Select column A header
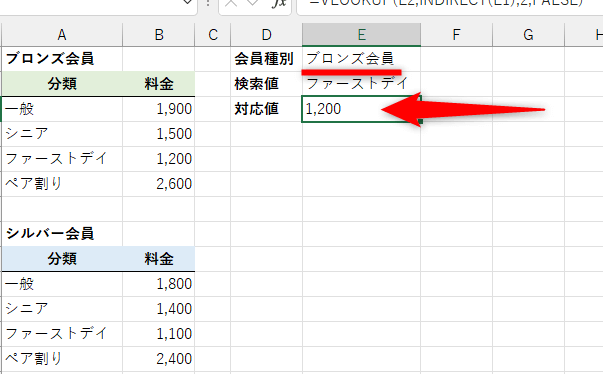Image resolution: width=603 pixels, height=374 pixels. coord(62,35)
